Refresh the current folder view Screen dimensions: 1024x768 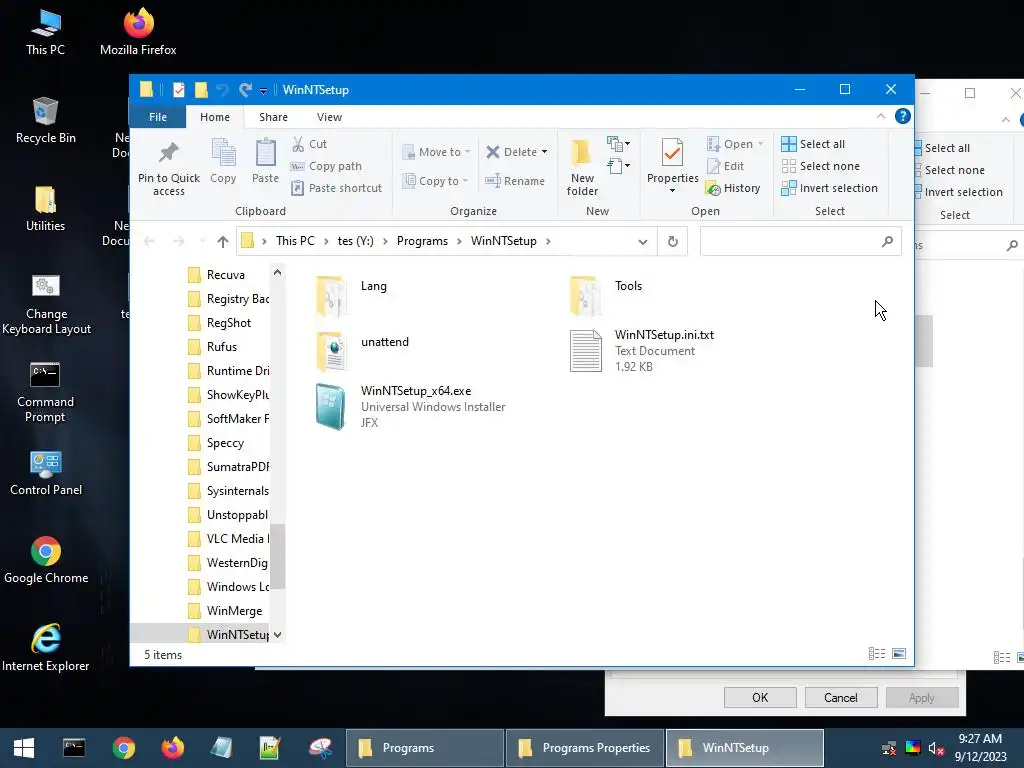673,242
